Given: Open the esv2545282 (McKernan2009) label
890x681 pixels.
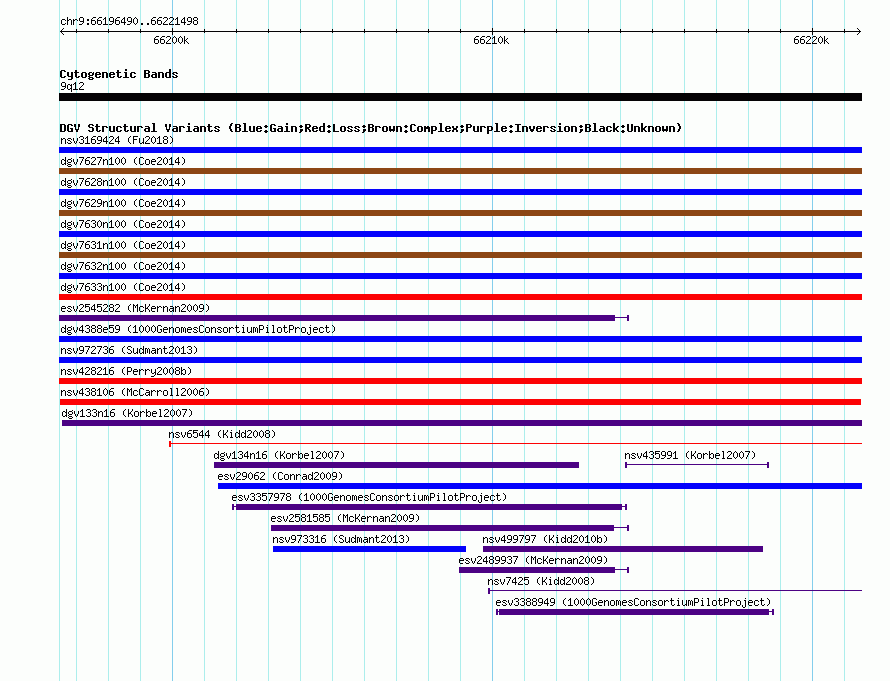Looking at the screenshot, I should [x=135, y=308].
